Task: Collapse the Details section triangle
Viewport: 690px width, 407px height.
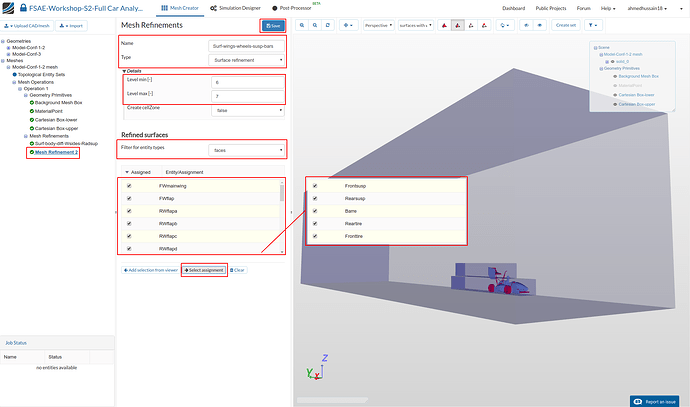Action: [x=125, y=71]
